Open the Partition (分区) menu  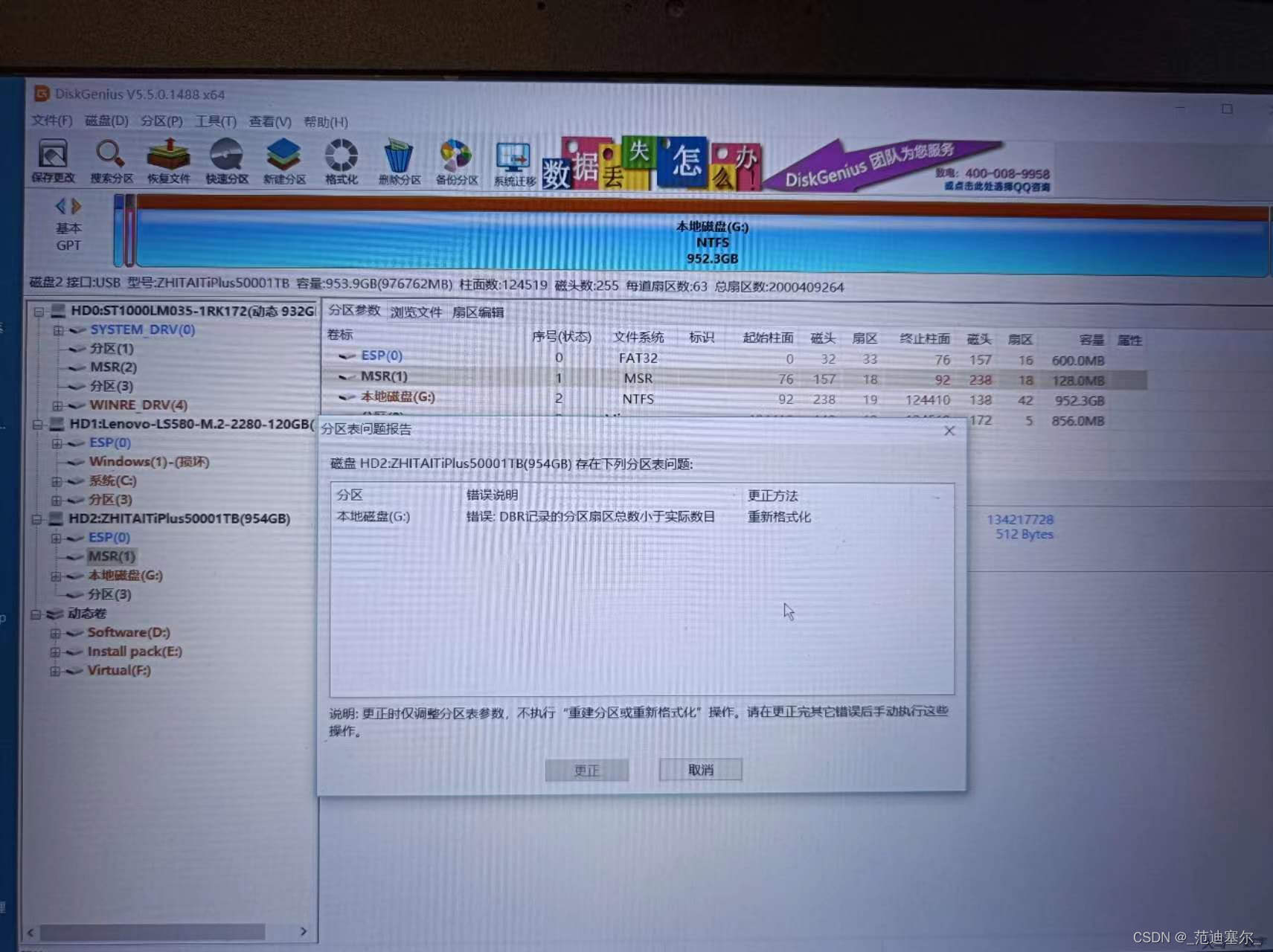click(161, 121)
